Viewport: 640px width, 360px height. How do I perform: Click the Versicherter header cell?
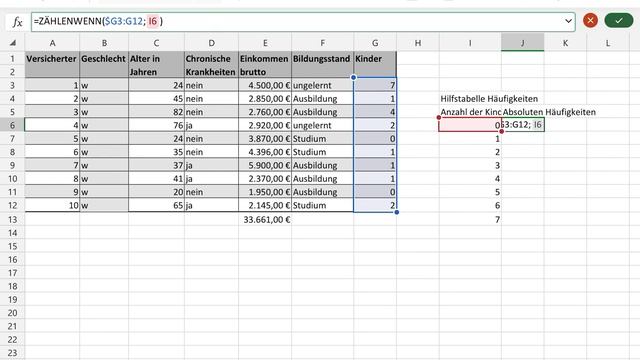(52, 65)
